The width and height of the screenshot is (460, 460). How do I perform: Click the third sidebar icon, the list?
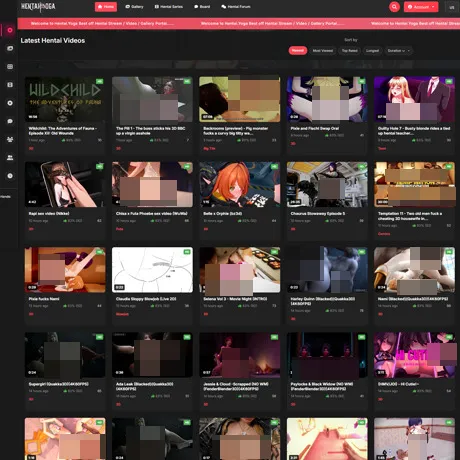point(10,67)
